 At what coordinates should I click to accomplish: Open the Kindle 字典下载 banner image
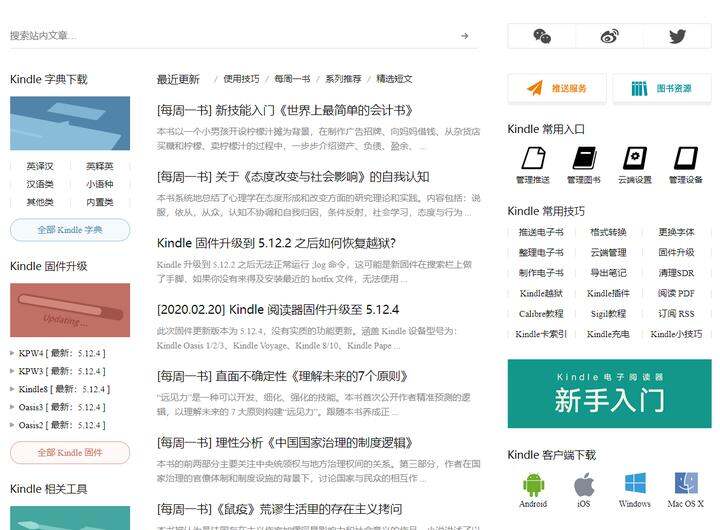pos(70,123)
